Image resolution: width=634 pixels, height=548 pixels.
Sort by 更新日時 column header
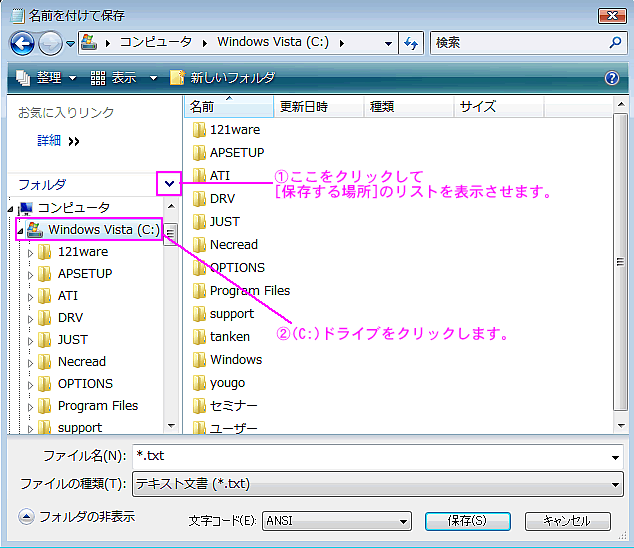click(319, 107)
